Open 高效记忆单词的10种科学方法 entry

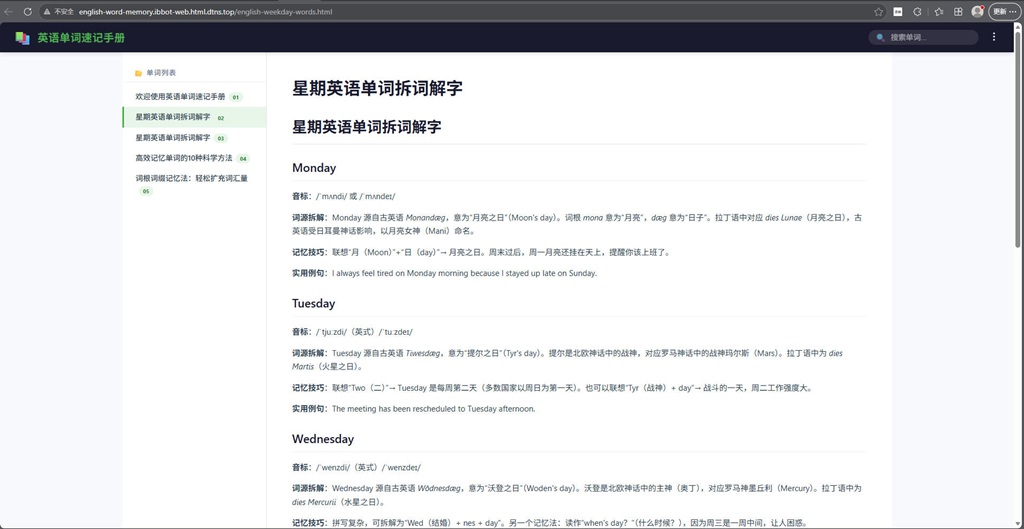point(194,158)
